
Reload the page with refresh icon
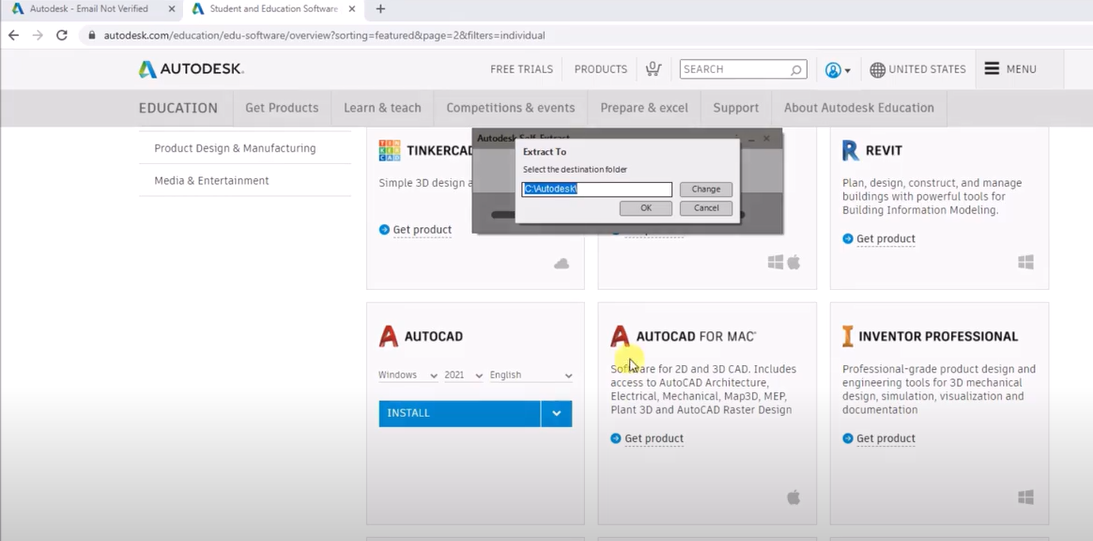62,35
